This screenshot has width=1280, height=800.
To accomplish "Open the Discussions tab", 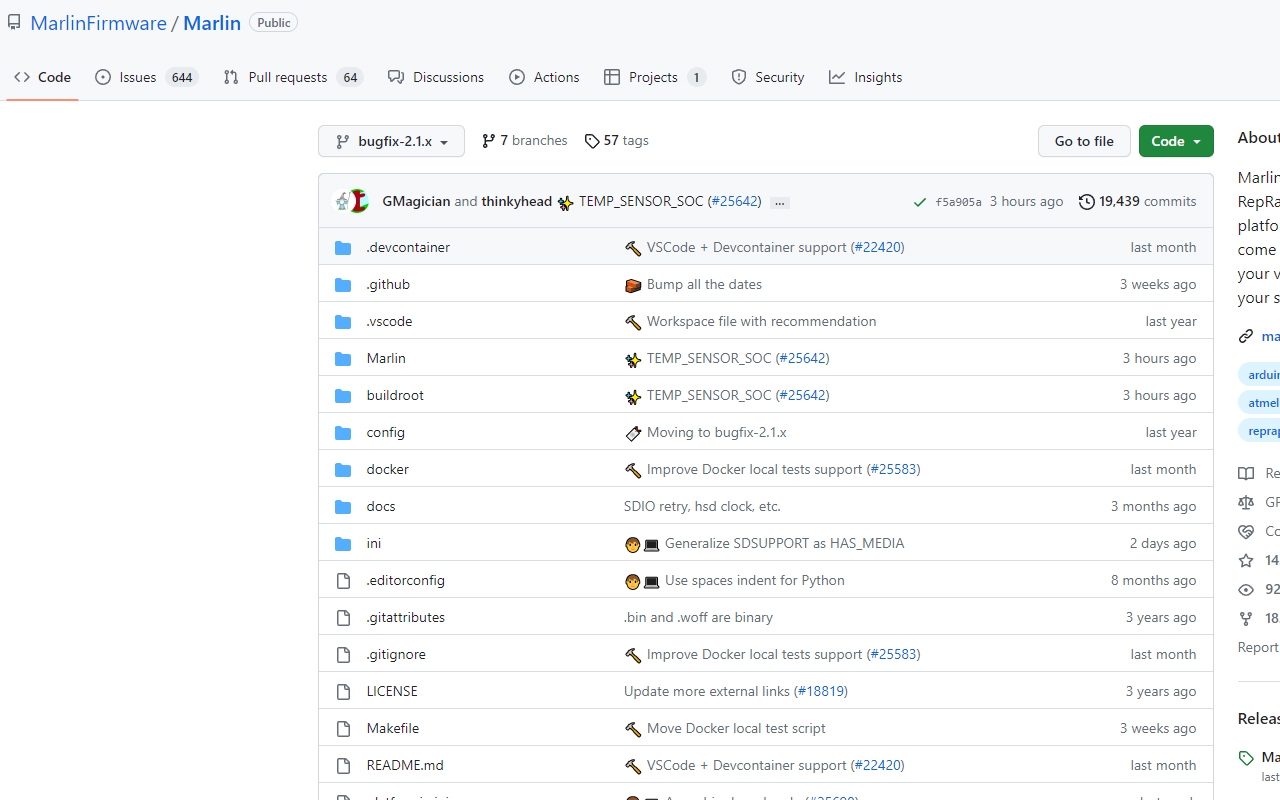I will (x=436, y=77).
